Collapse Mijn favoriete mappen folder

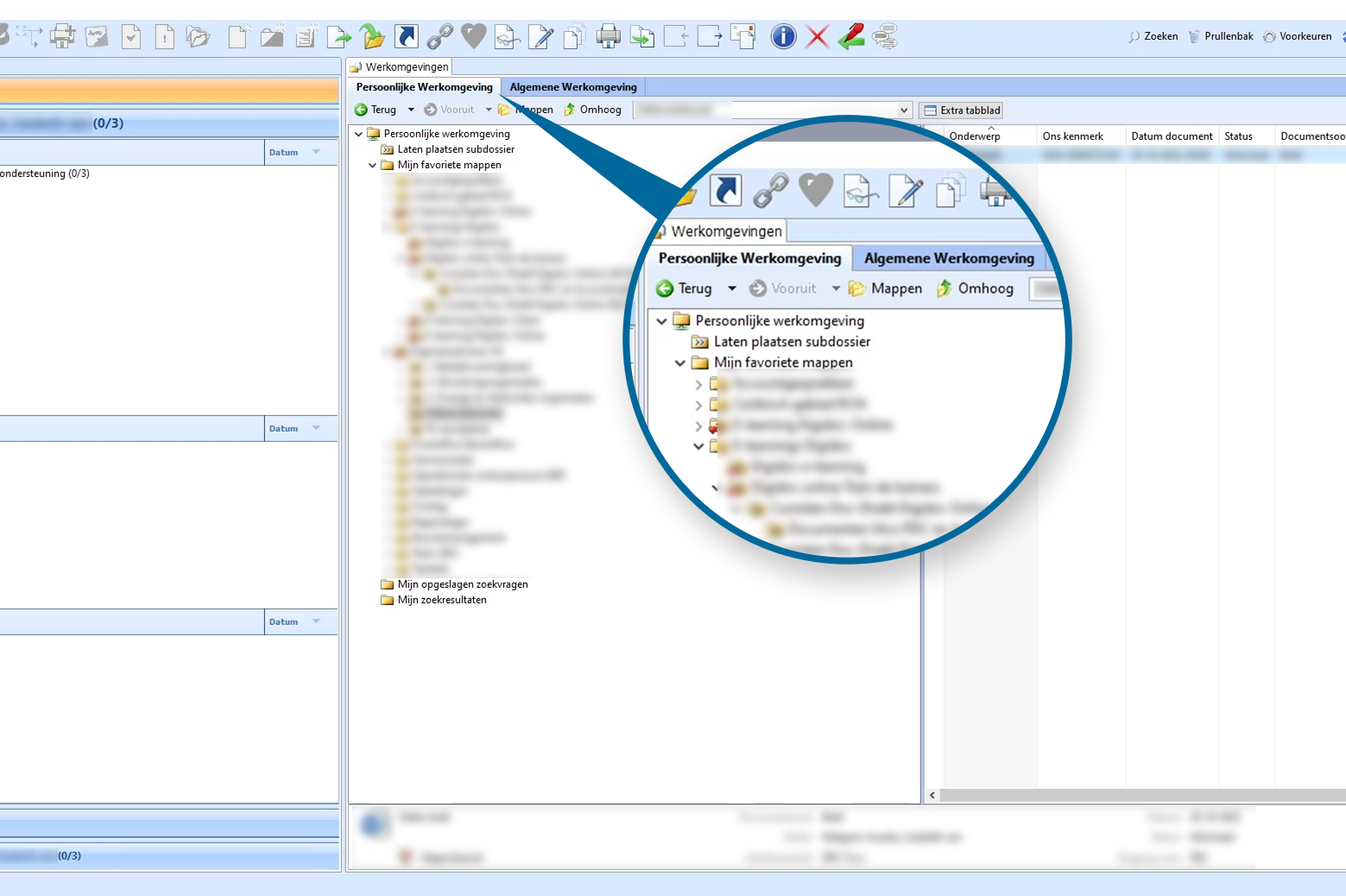pyautogui.click(x=372, y=165)
